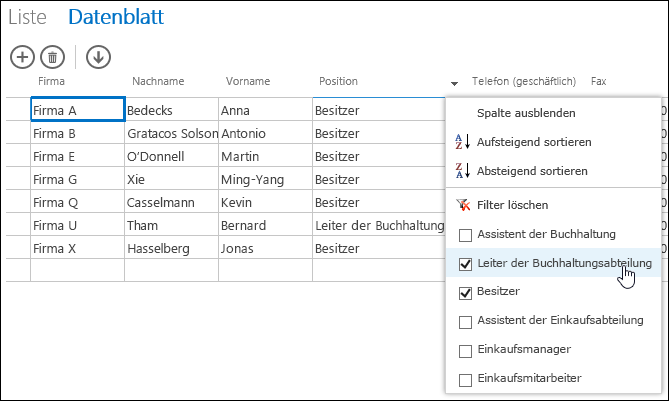Select the Firma Q cell

[78, 201]
